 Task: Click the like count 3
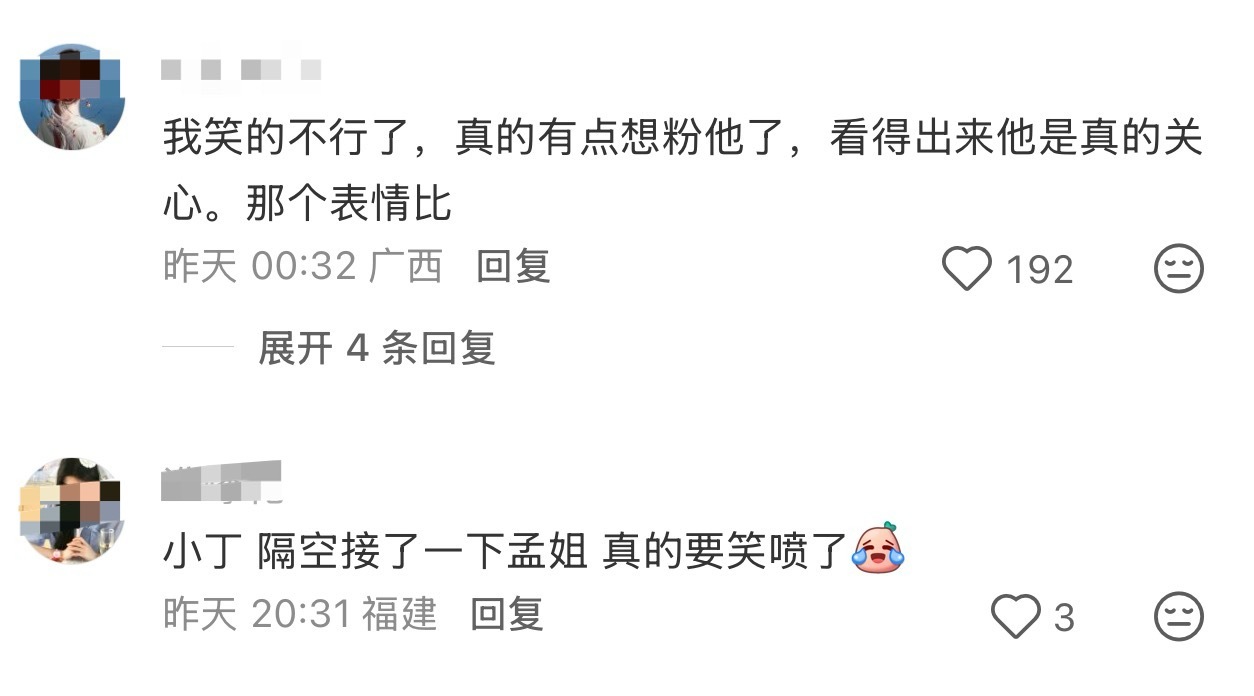coord(1064,617)
